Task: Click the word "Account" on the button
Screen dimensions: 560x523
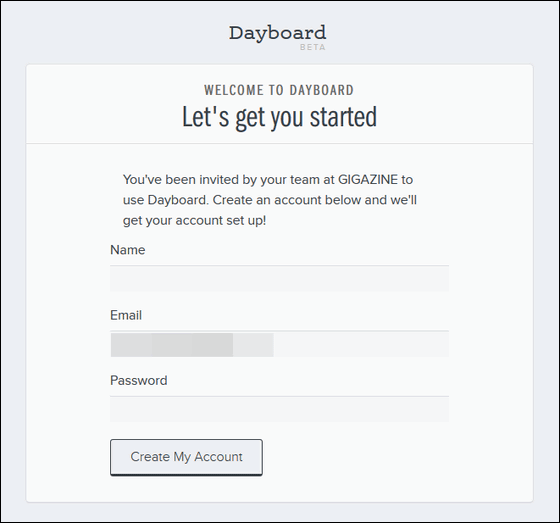Action: pyautogui.click(x=218, y=457)
